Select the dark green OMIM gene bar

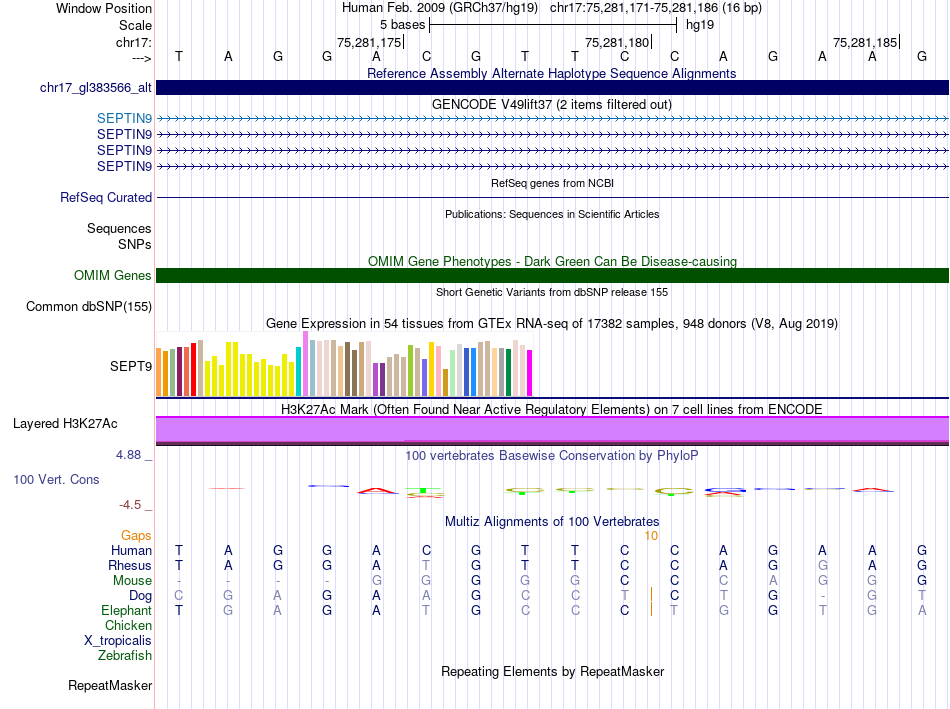click(x=552, y=276)
